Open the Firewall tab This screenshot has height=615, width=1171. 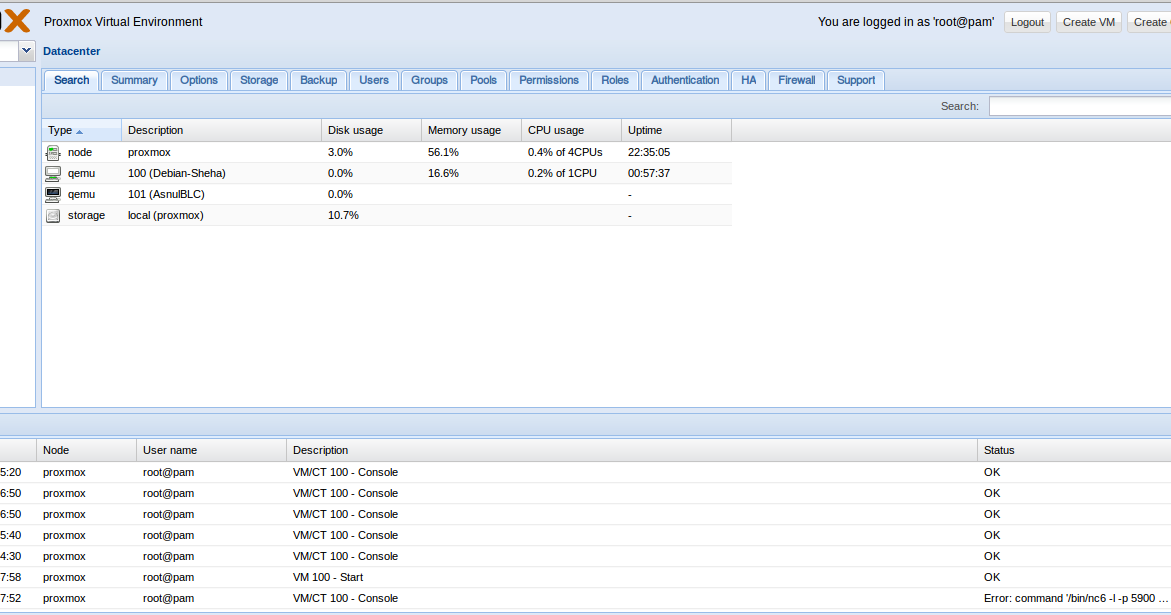click(x=795, y=80)
